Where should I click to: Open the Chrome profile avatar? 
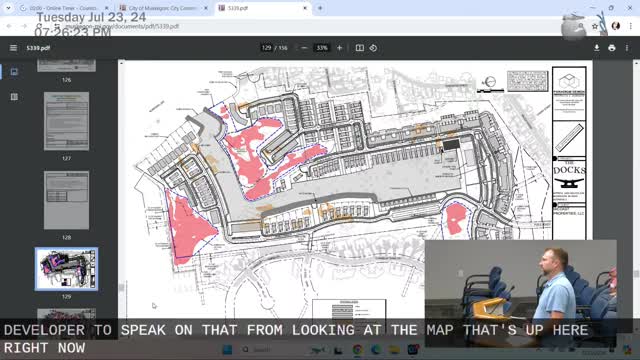[x=616, y=26]
